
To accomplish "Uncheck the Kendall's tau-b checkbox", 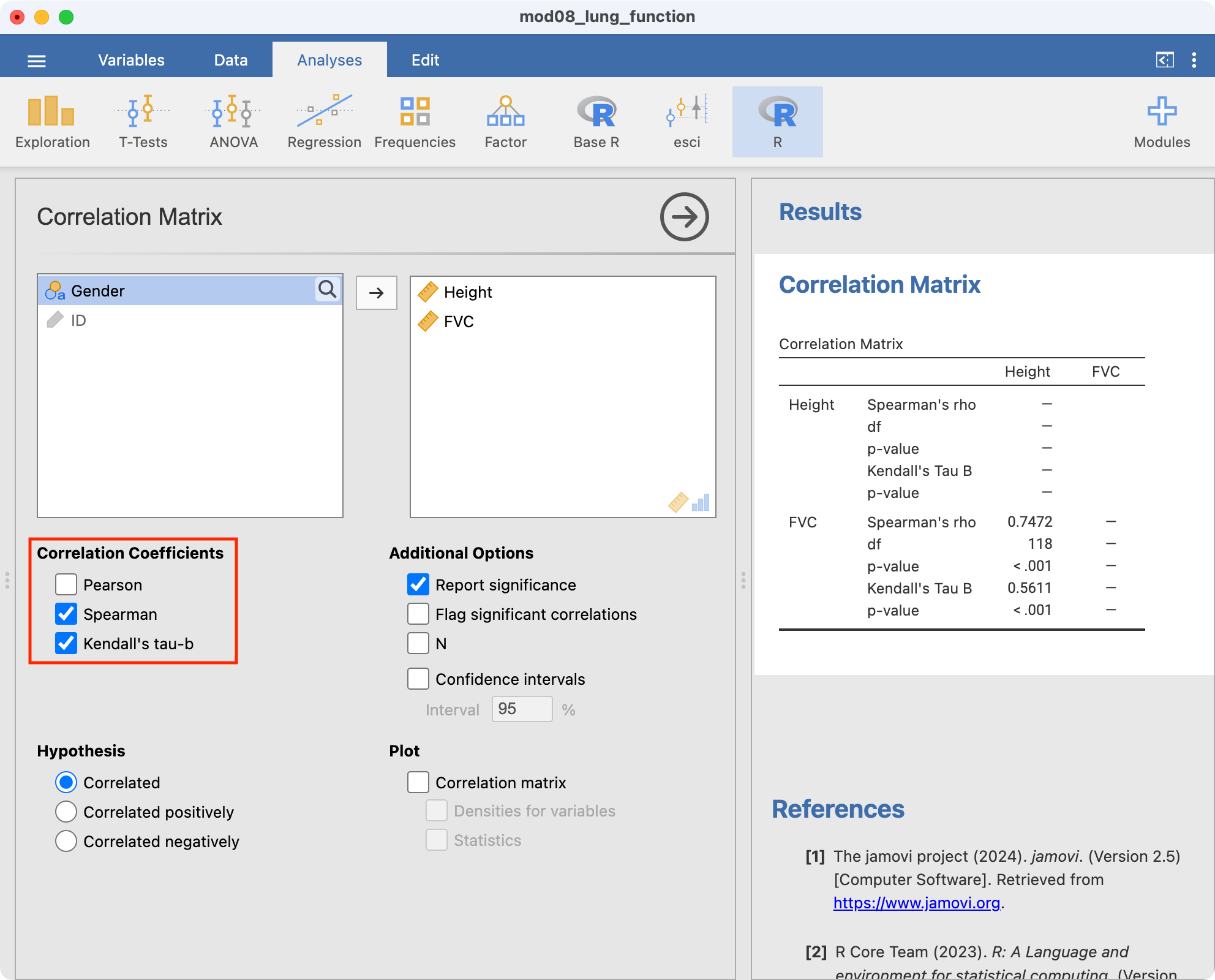I will click(66, 644).
